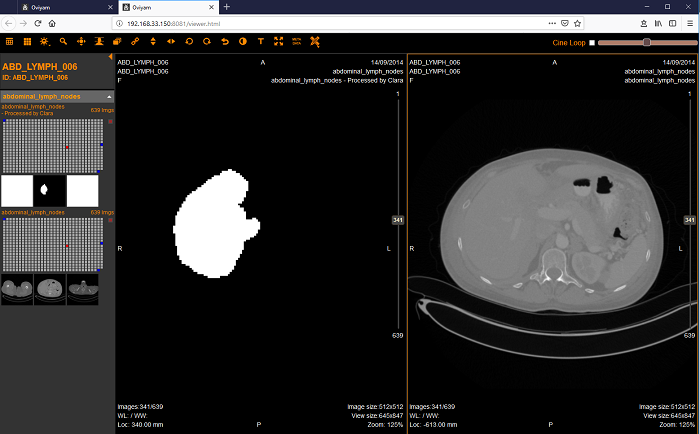Open the meta data viewer
This screenshot has height=434, width=700.
pyautogui.click(x=296, y=42)
